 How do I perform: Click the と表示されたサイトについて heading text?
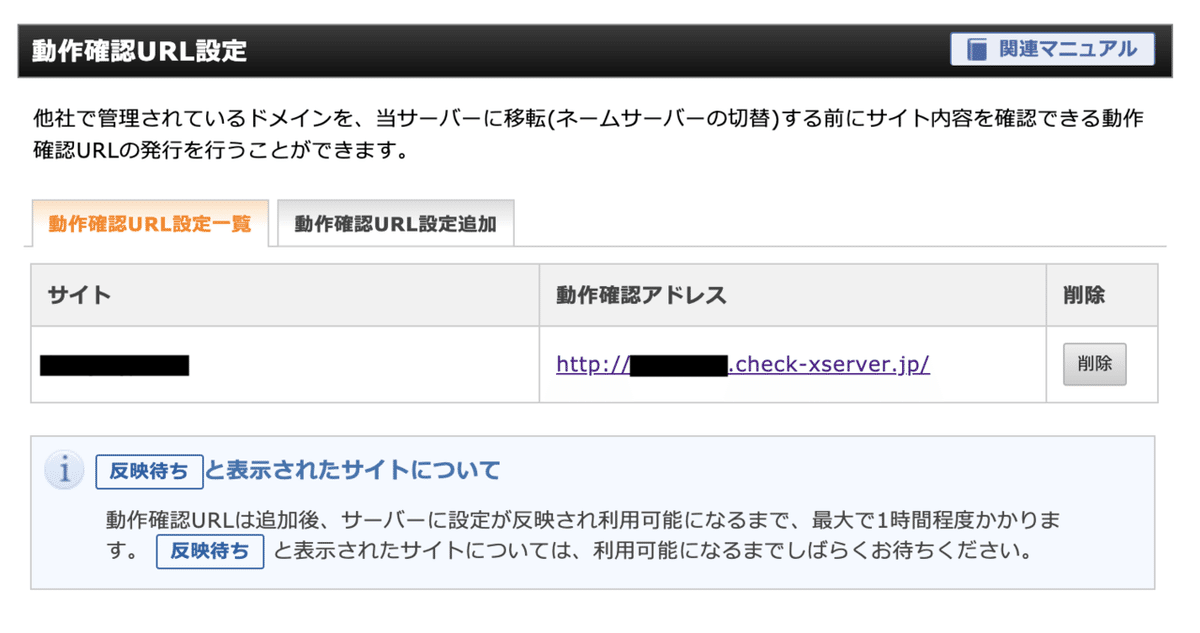coord(352,470)
